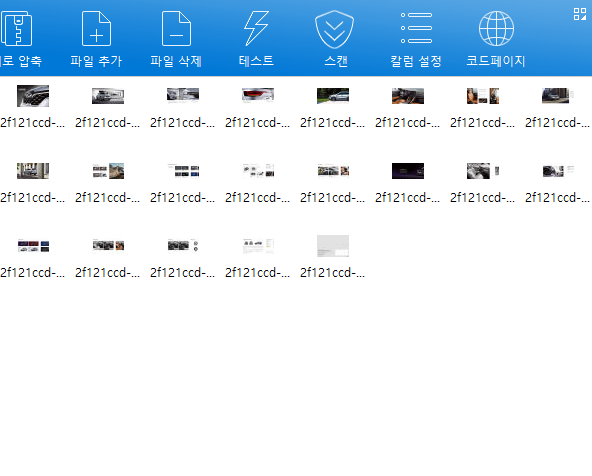Select the car grille close-up thumbnail
Screen dimensions: 592x476
(33, 96)
